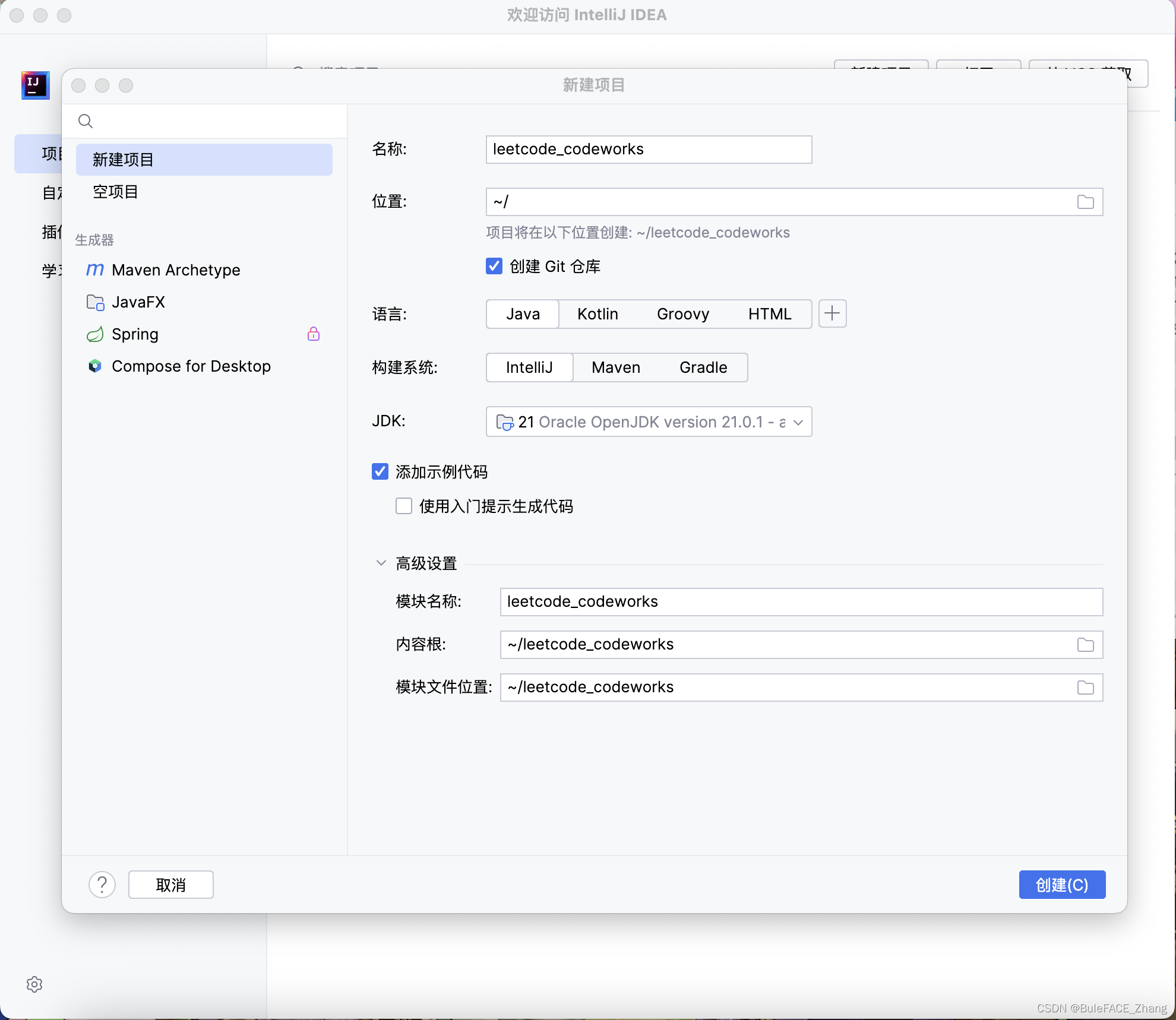The width and height of the screenshot is (1176, 1020).
Task: Click the search magnifier icon in the dialog
Action: (x=86, y=121)
